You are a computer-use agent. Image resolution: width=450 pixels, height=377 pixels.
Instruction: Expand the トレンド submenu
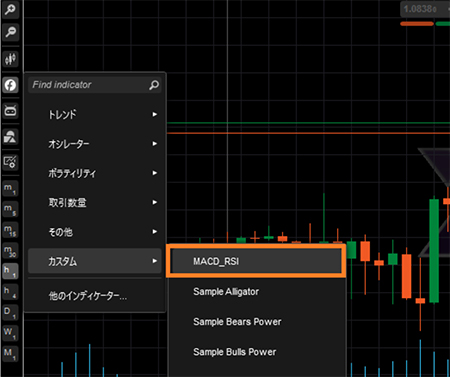click(x=95, y=114)
